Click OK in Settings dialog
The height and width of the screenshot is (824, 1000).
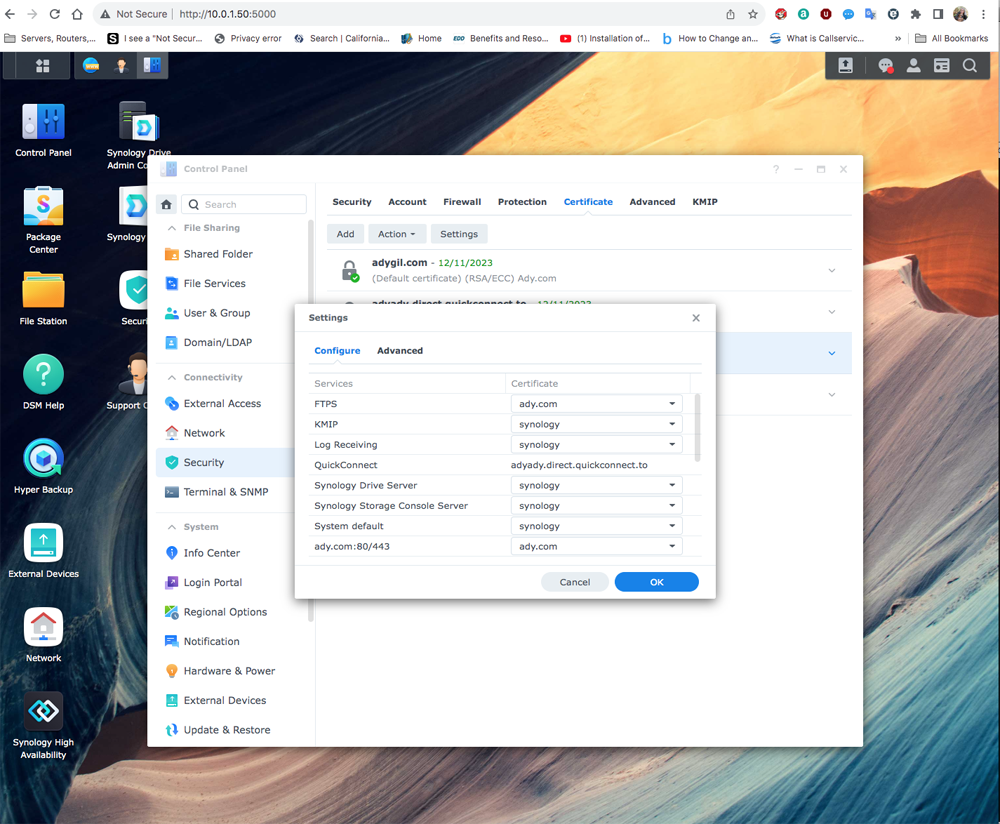click(x=656, y=582)
